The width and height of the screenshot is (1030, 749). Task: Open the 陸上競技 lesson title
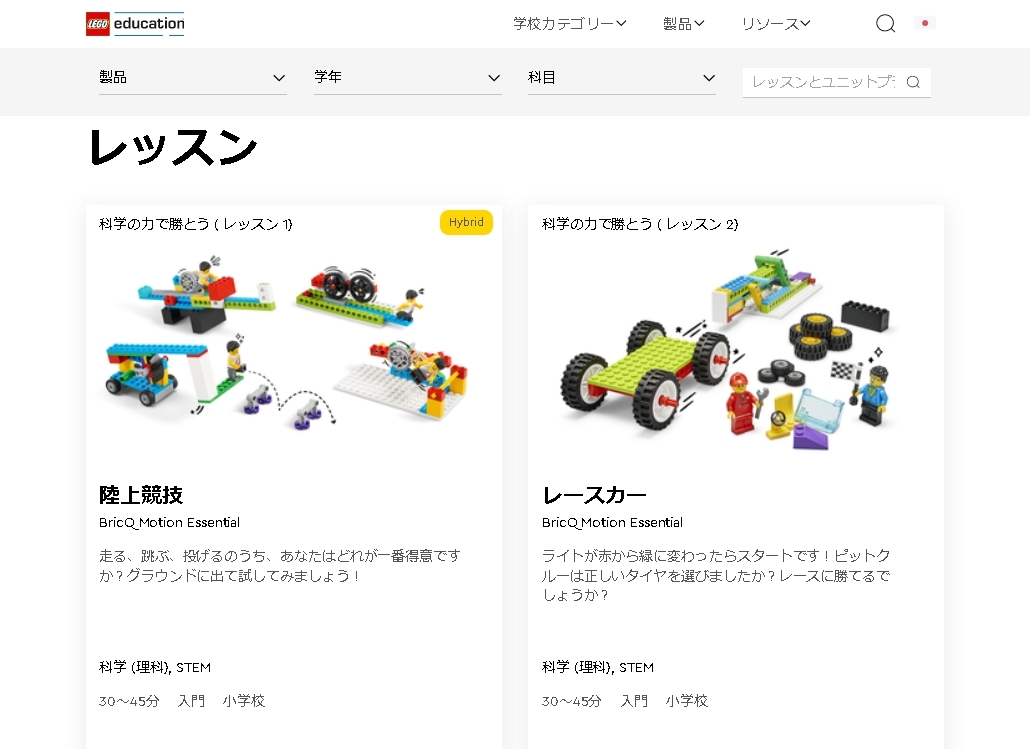[141, 495]
